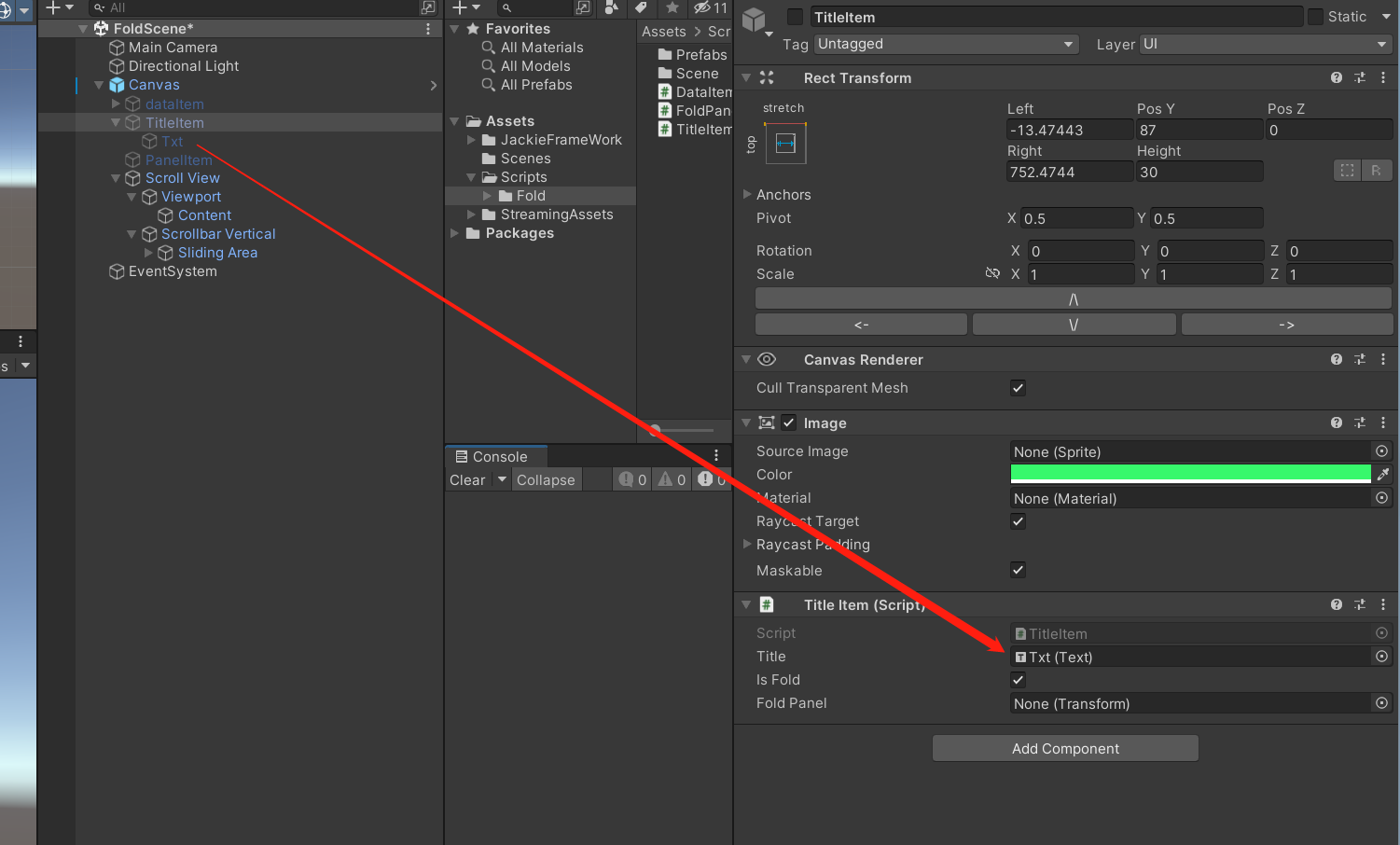1400x845 pixels.
Task: Click the tag filter icon above Favorites panel
Action: (x=640, y=8)
